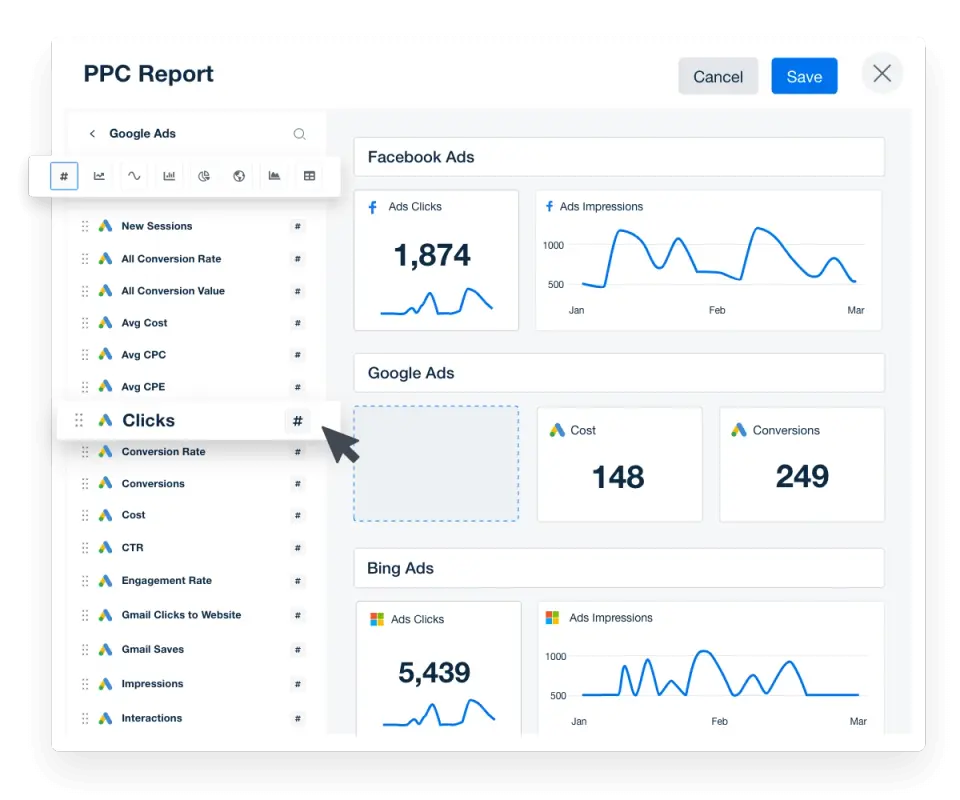The height and width of the screenshot is (800, 960).
Task: Select the Engagement Rate metric
Action: [x=167, y=580]
